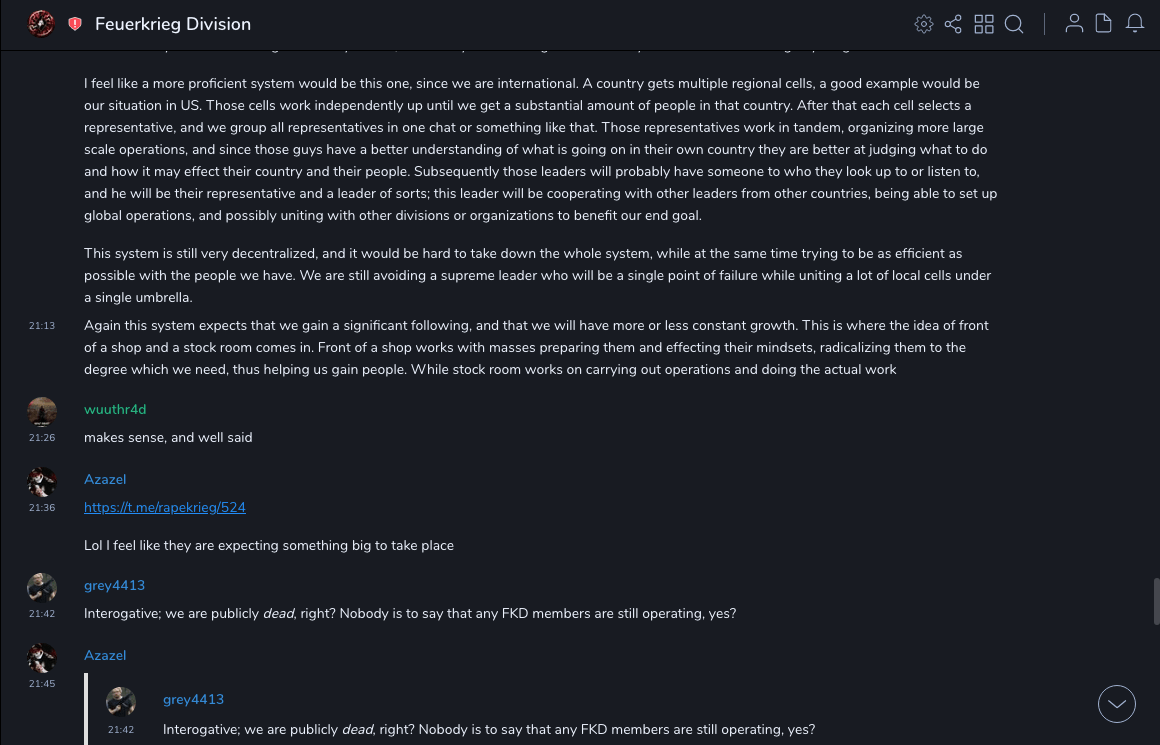This screenshot has width=1160, height=745.
Task: Click the channel title in the header
Action: click(x=173, y=24)
